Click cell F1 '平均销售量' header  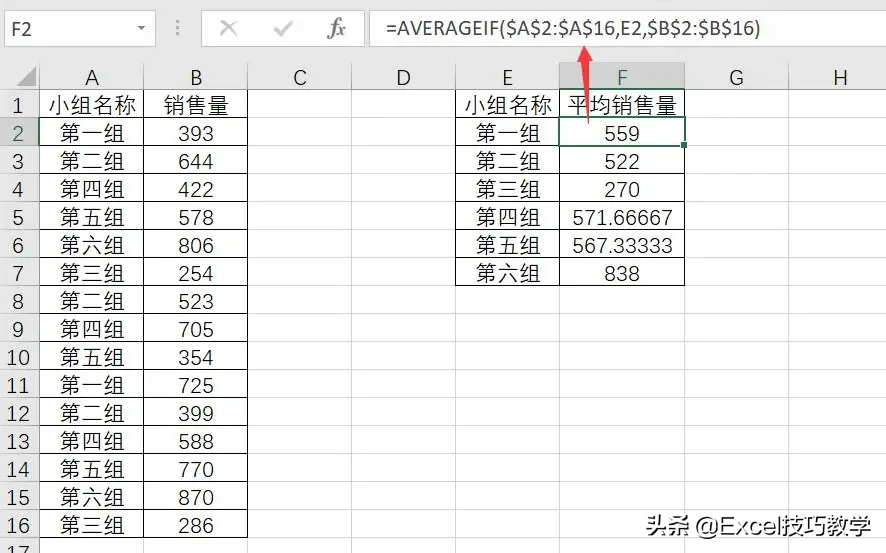(x=622, y=105)
